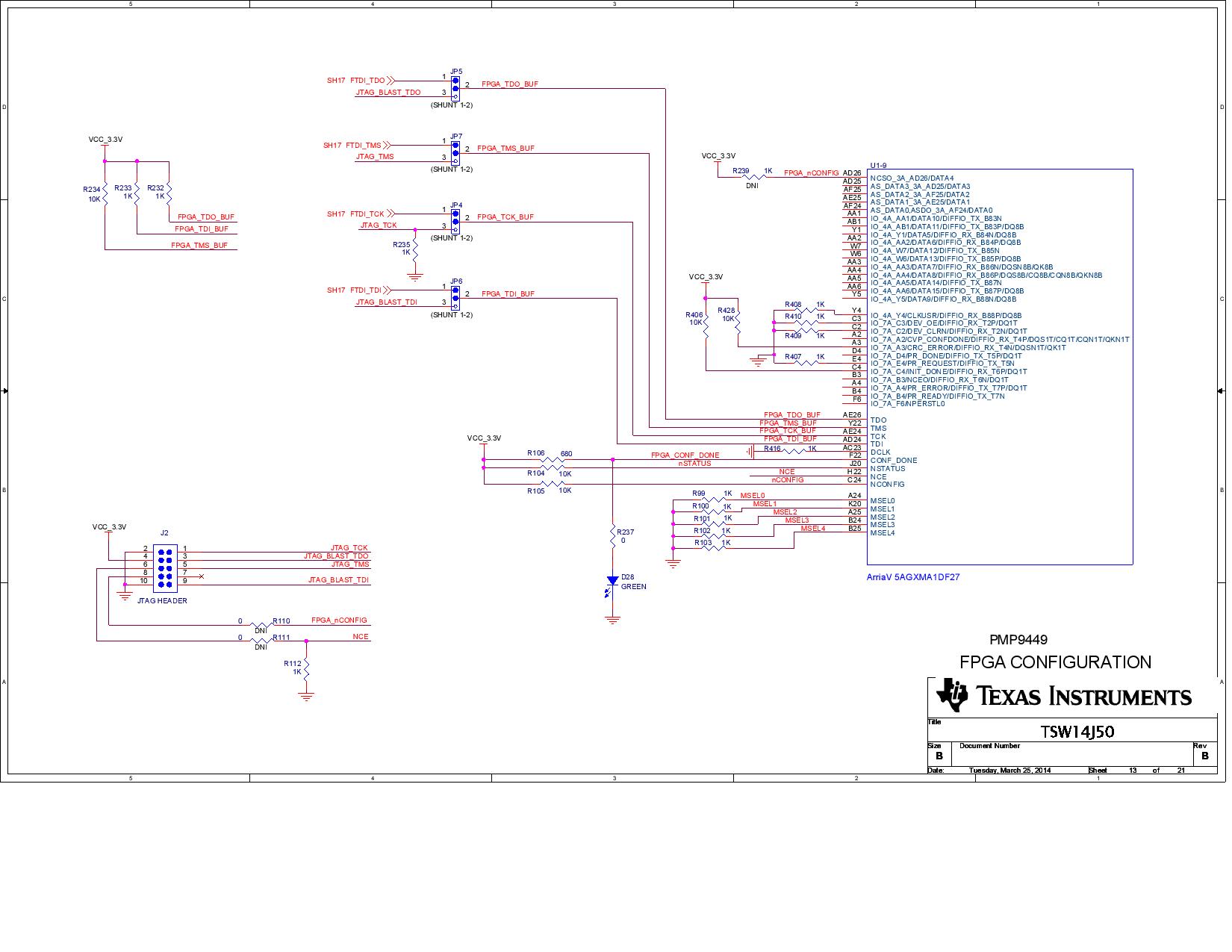Click the FPGA_nCONFIG net label
The width and height of the screenshot is (1232, 952).
pos(812,173)
